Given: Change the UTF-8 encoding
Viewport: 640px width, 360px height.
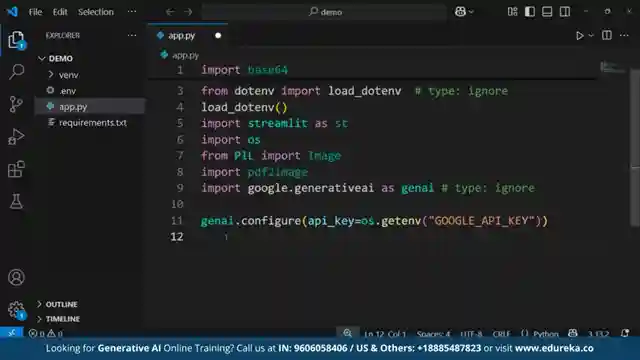Looking at the screenshot, I should pos(471,333).
